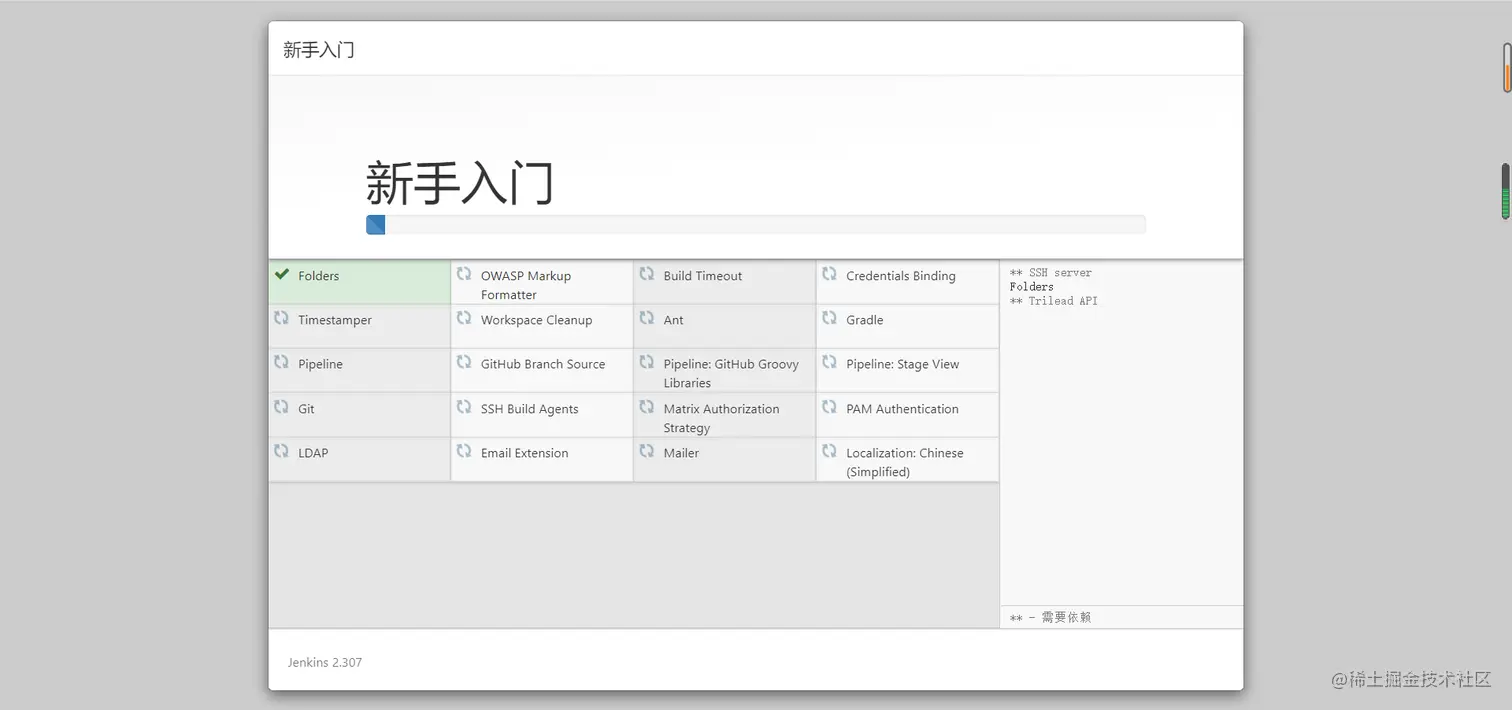
Task: Click the pending spinner icon beside Gradle
Action: click(829, 318)
